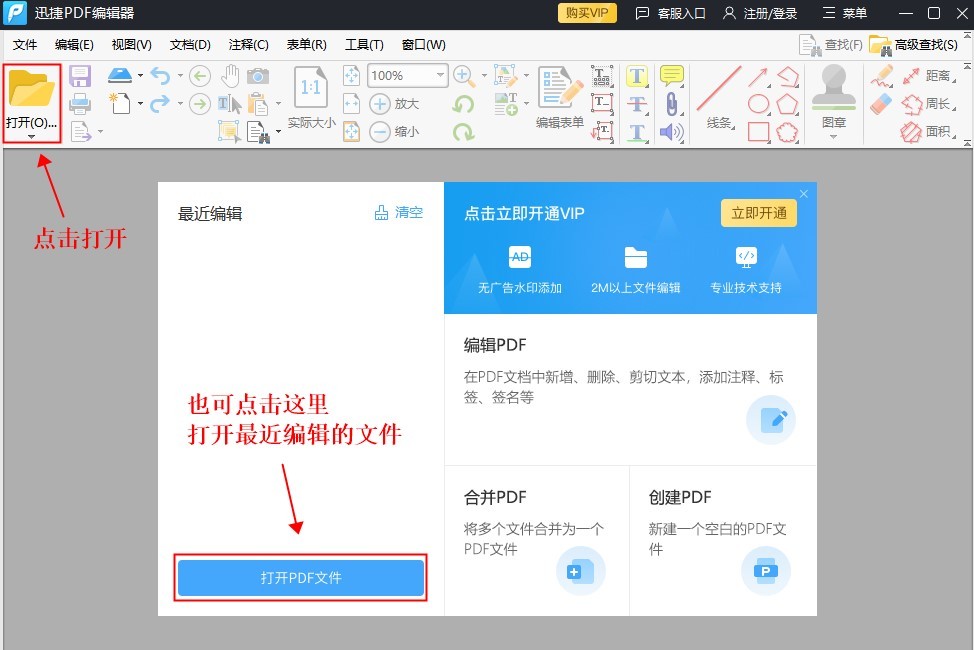
Task: Click the 立即开通 VIP button
Action: (x=758, y=213)
